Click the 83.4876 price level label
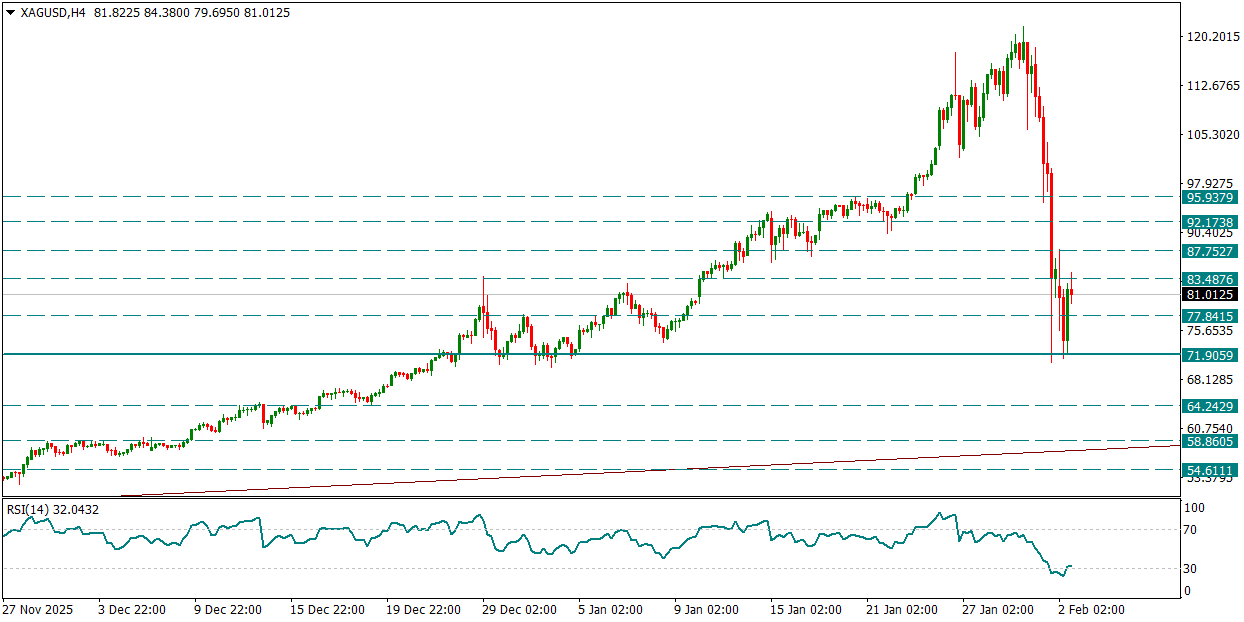 click(x=1211, y=279)
